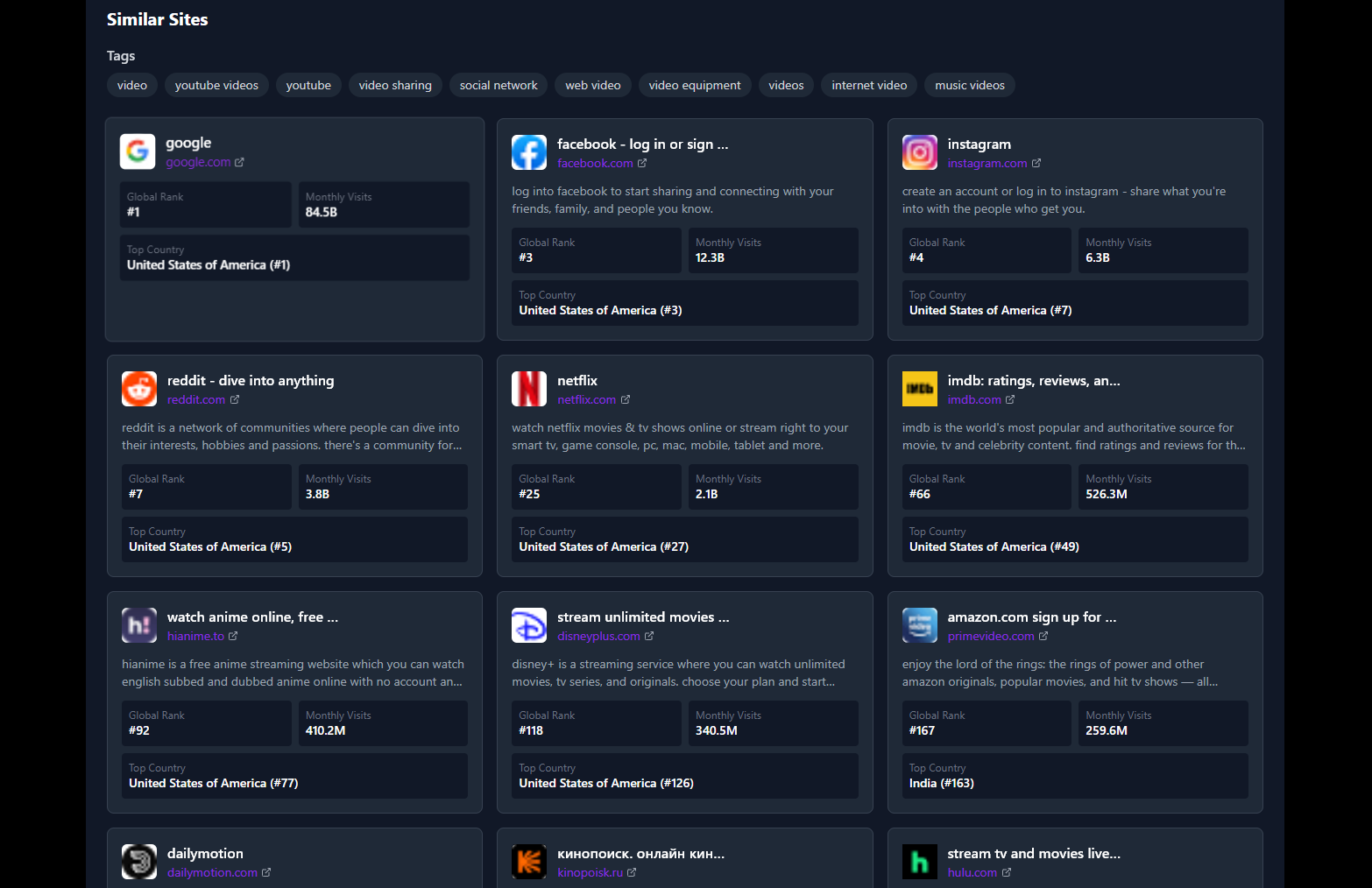
Task: Pick the "video equipment" tag
Action: [x=695, y=85]
